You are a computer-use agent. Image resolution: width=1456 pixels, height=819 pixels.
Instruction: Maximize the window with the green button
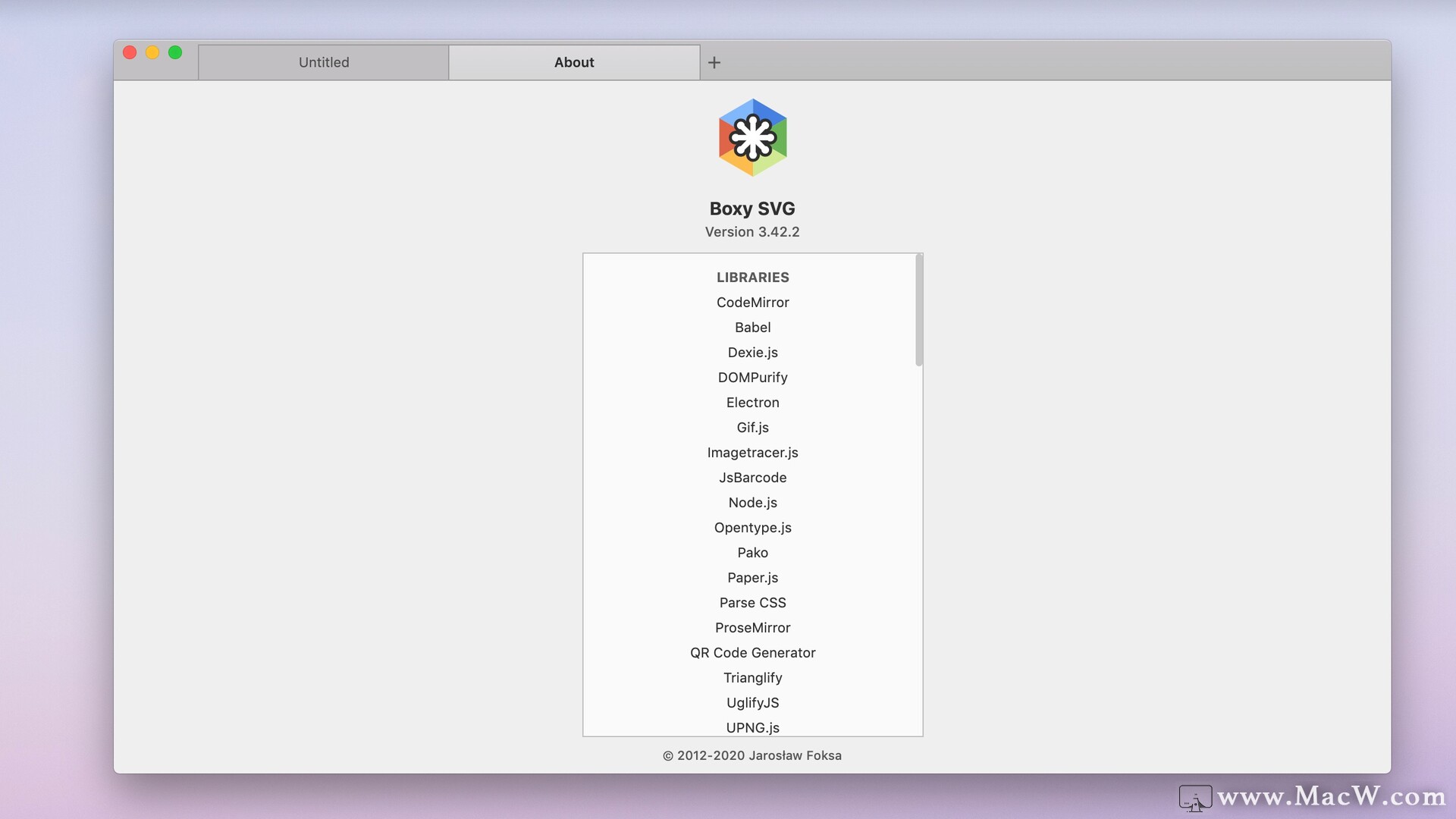tap(175, 52)
